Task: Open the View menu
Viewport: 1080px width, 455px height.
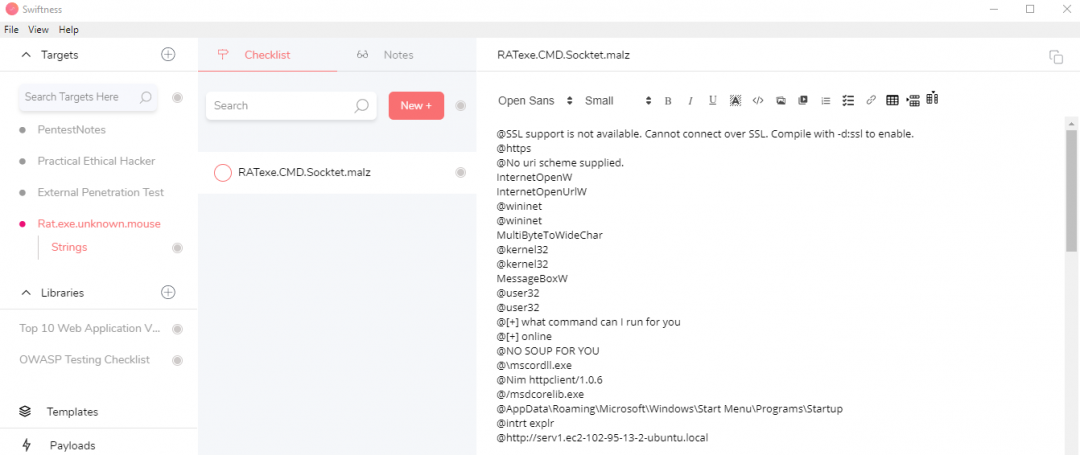Action: [x=39, y=30]
